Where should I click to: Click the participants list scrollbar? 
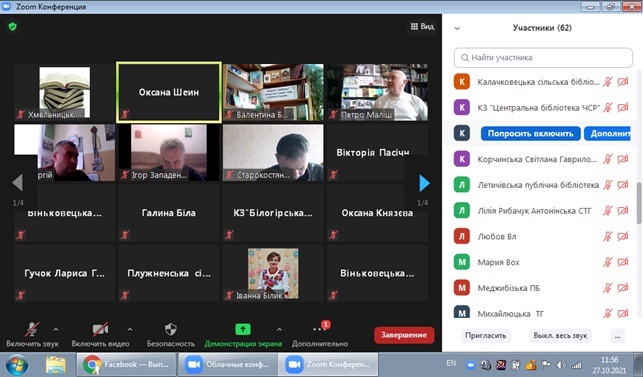pos(639,203)
